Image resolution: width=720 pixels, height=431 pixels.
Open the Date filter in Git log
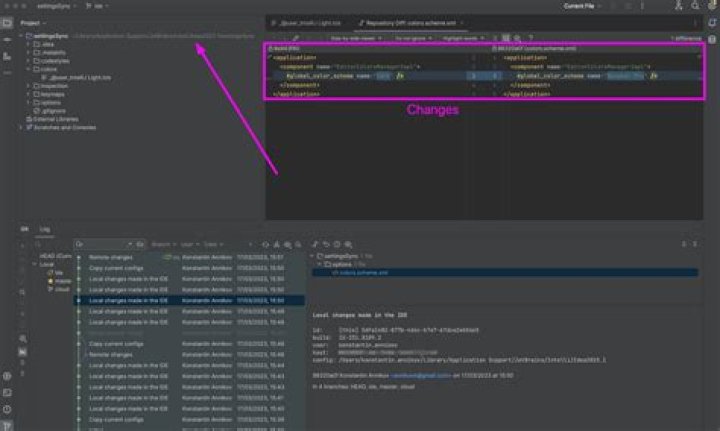coord(214,245)
